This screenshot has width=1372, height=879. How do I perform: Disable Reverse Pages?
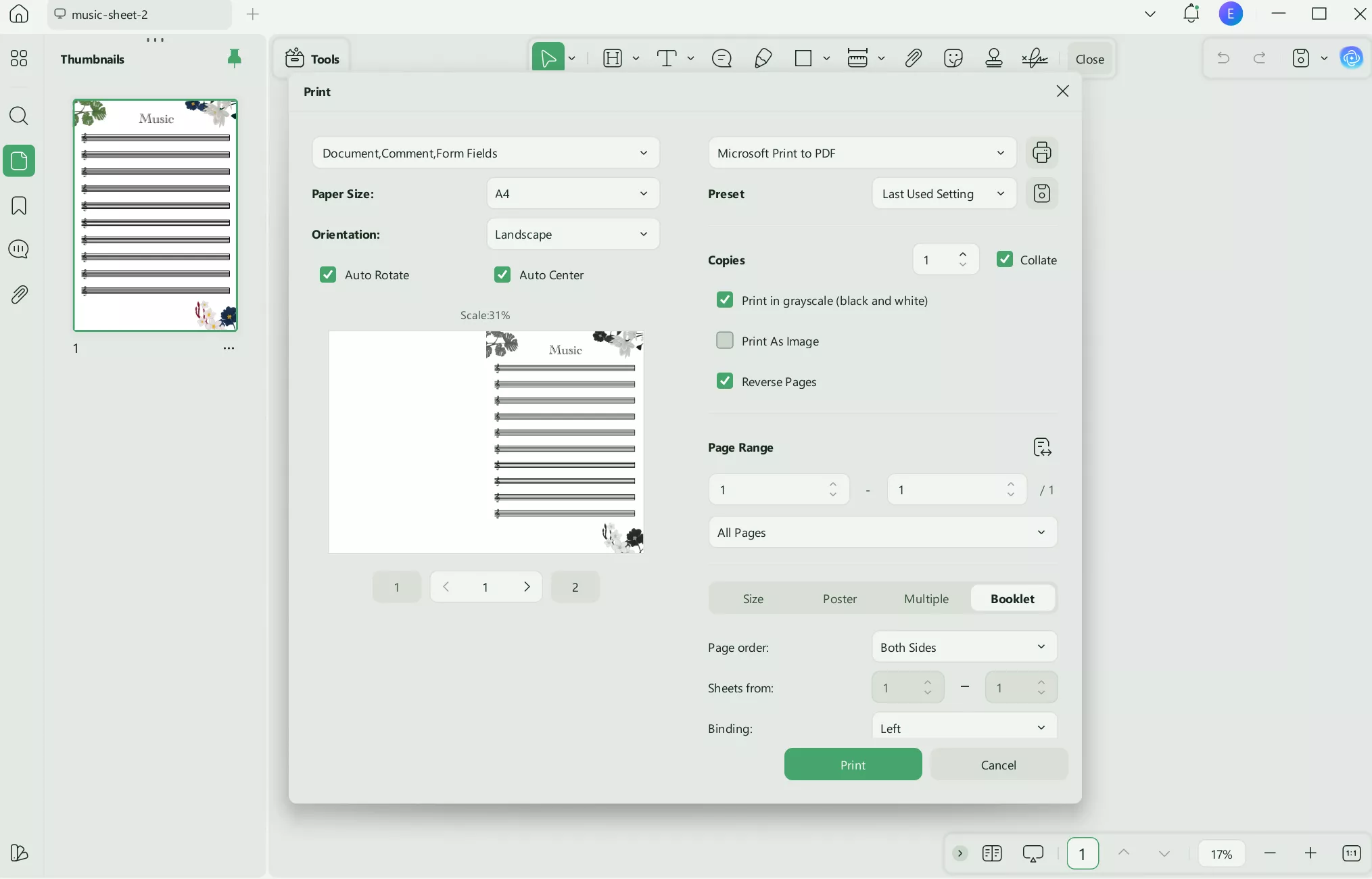(x=725, y=381)
